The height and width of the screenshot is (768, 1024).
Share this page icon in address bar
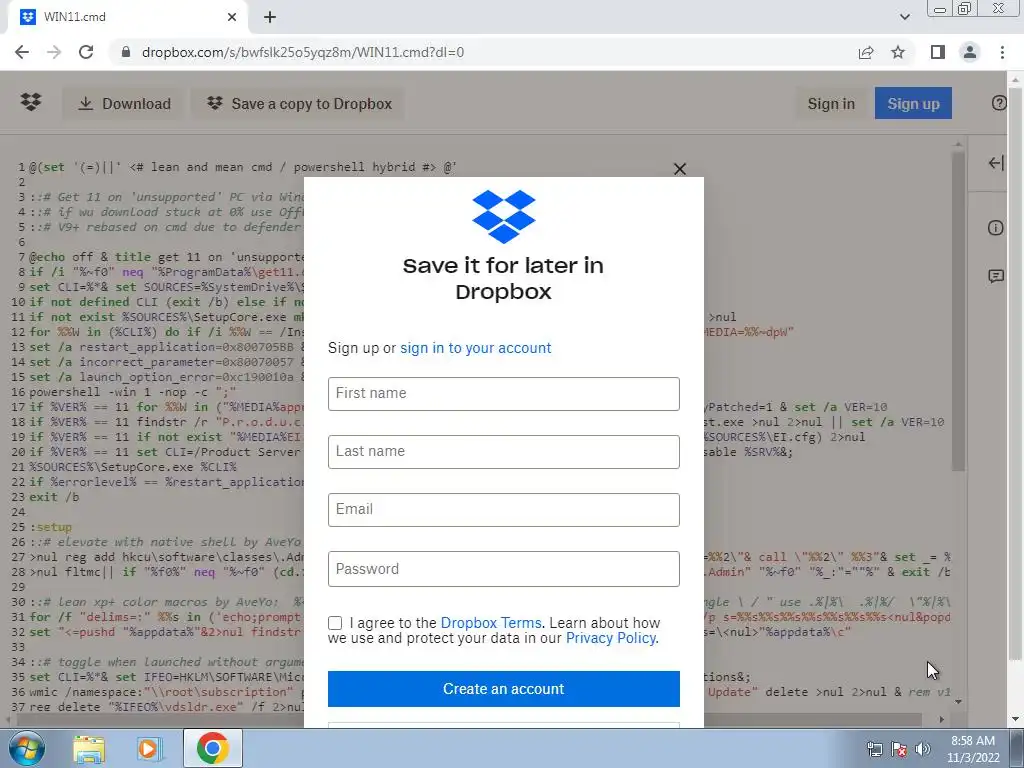click(x=866, y=52)
